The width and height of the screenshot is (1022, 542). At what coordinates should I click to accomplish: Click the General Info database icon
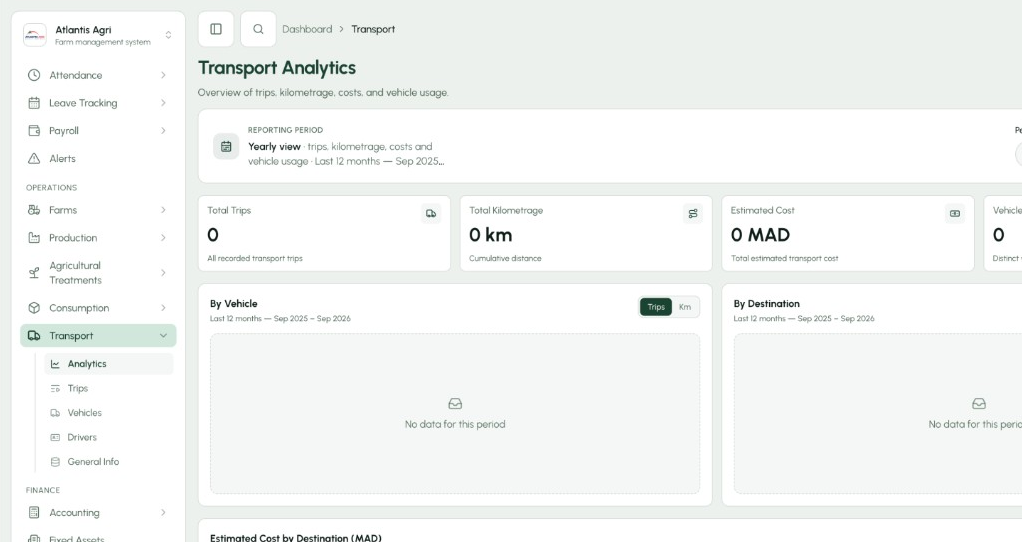[x=55, y=462]
